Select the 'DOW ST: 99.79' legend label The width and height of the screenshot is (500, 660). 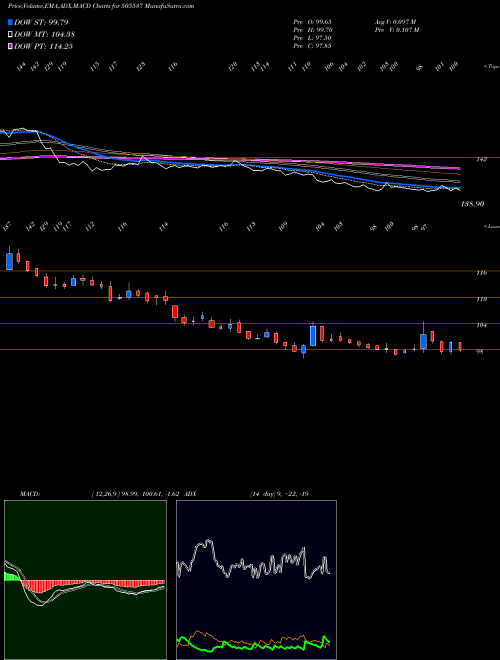coord(41,22)
